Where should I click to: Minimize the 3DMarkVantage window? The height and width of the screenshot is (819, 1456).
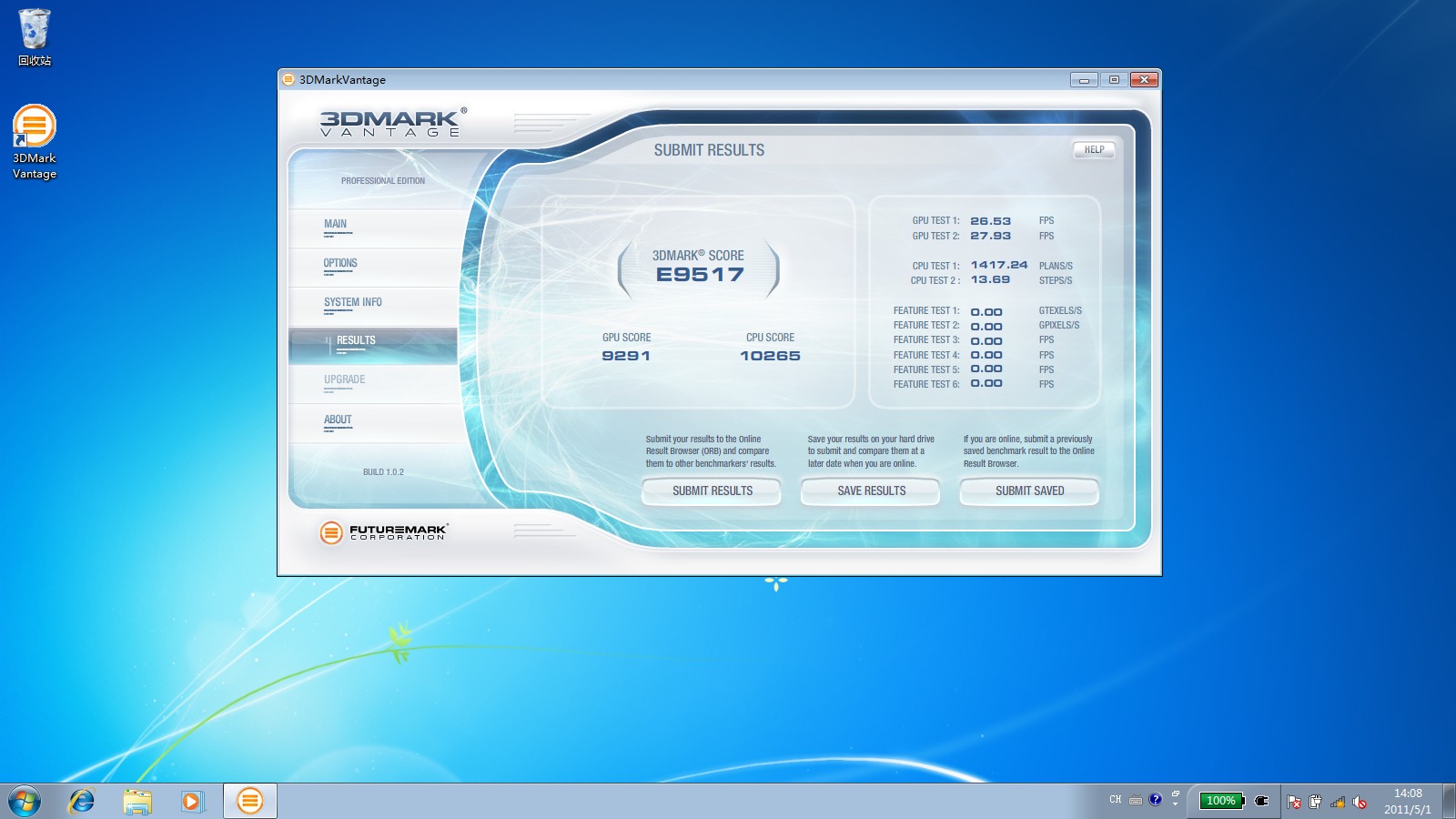[1084, 80]
